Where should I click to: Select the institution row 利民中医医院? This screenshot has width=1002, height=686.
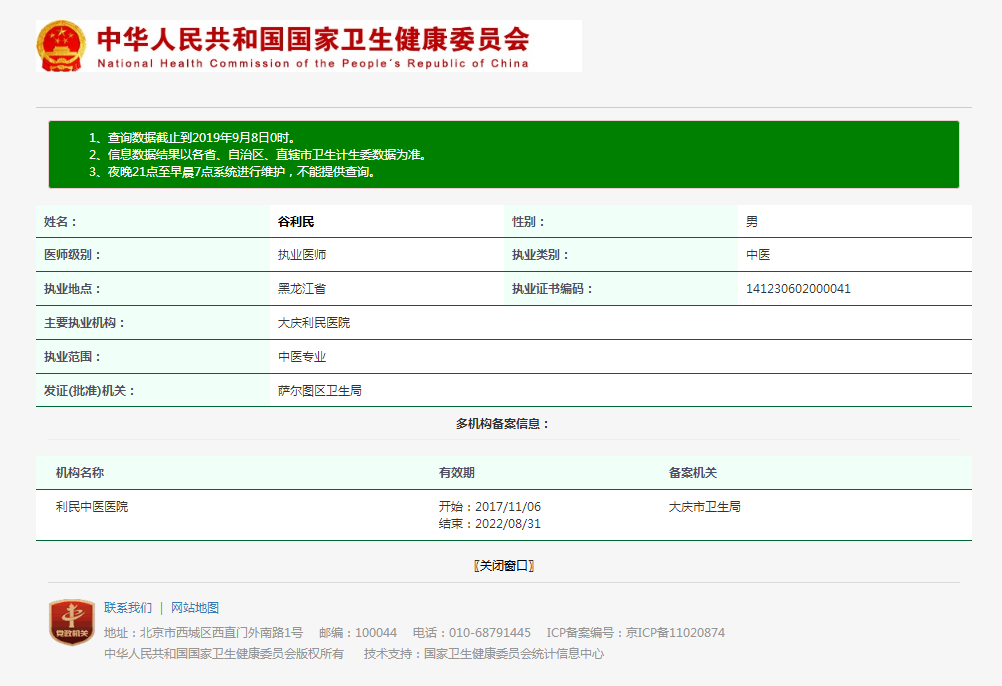92,507
